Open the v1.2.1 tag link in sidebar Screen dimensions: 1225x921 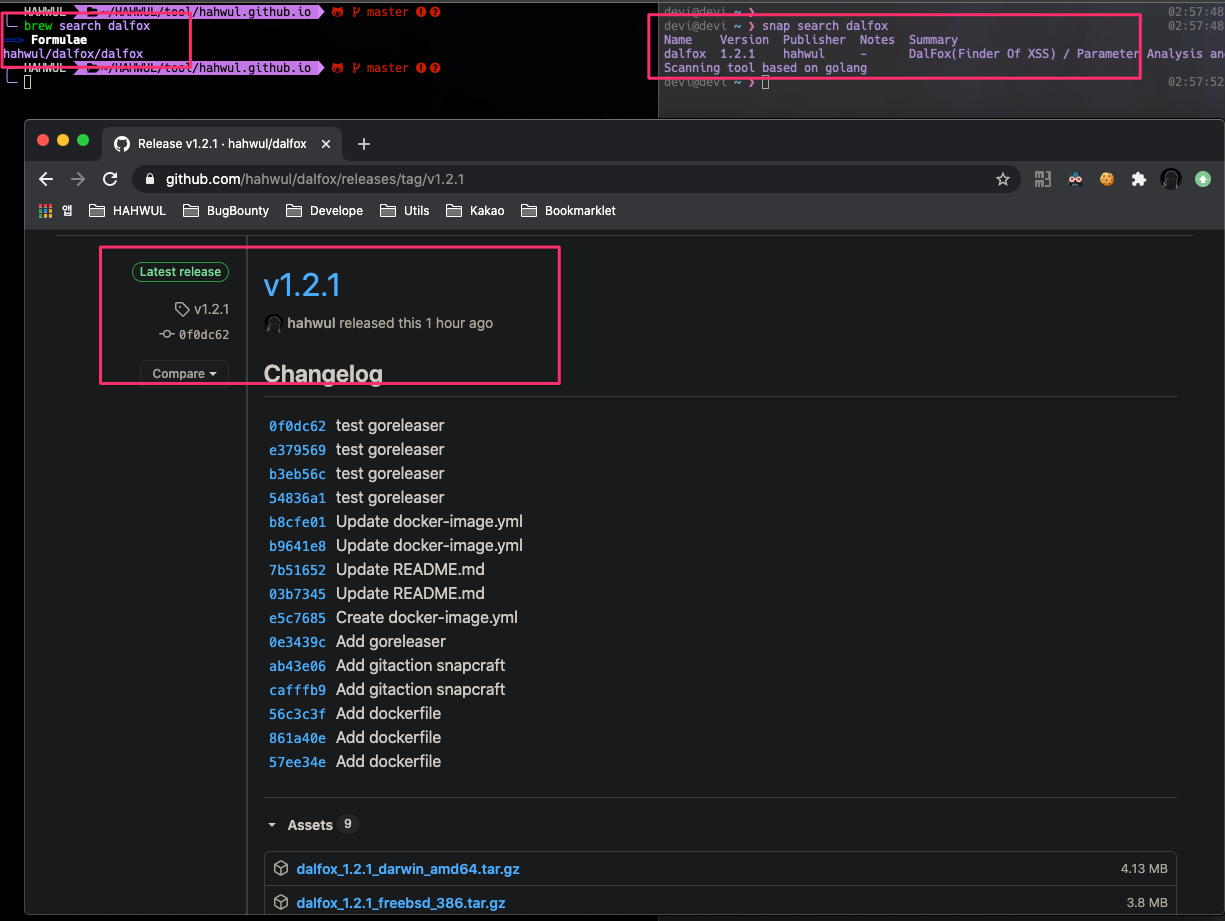[202, 309]
